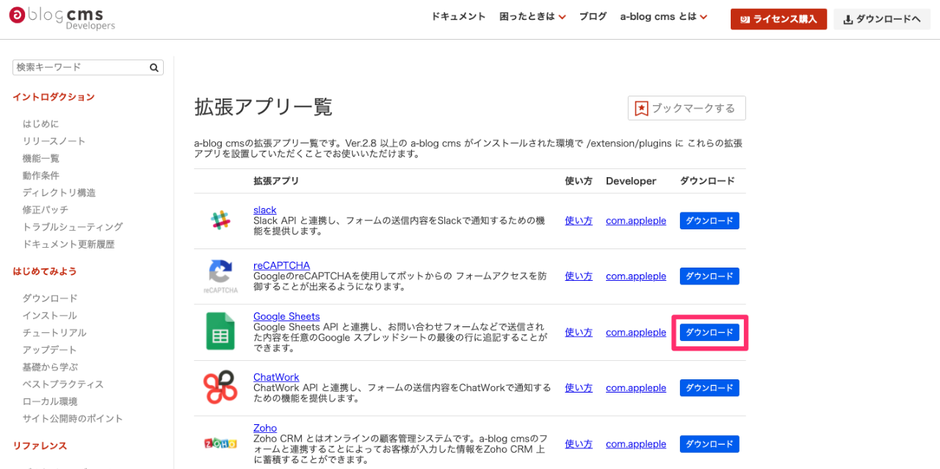Open the 使い方 link for Slack

click(x=578, y=221)
